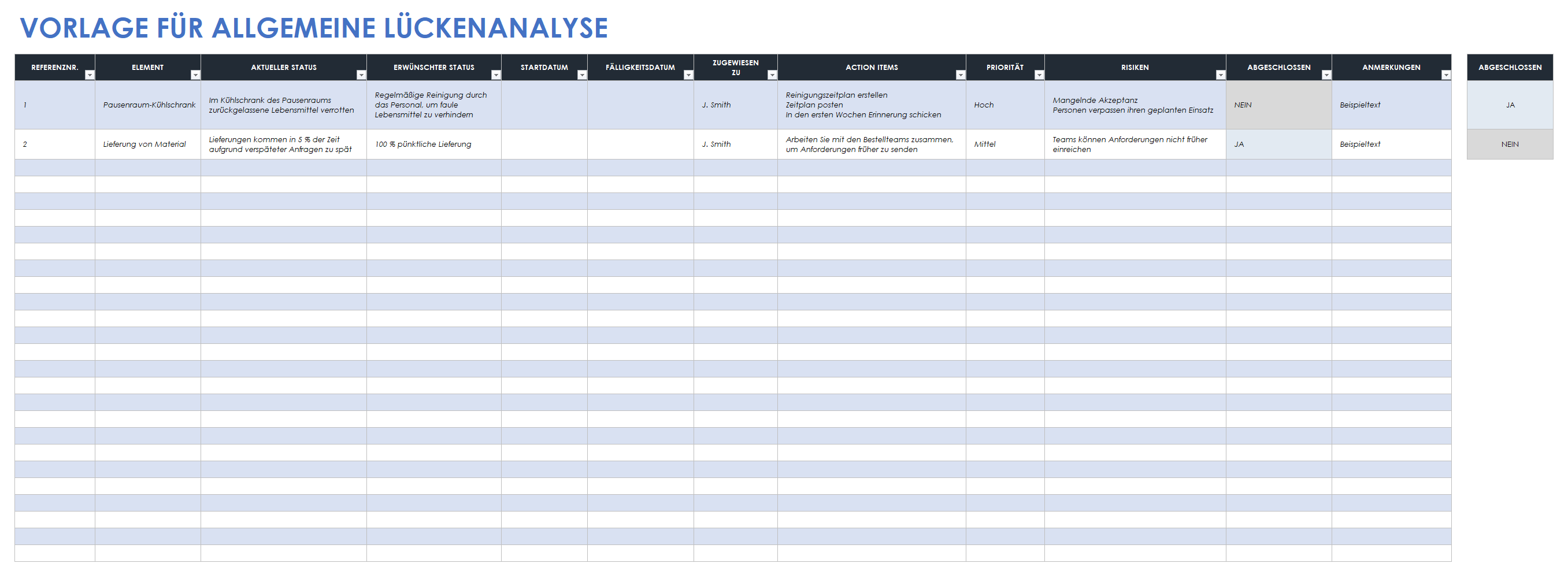Select NEIN status in the Pausenraum row
The image size is (1568, 578).
coord(1279,105)
